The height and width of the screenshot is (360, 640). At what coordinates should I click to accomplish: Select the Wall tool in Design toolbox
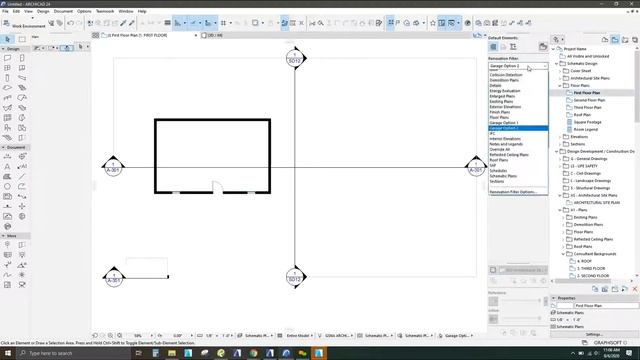click(7, 58)
